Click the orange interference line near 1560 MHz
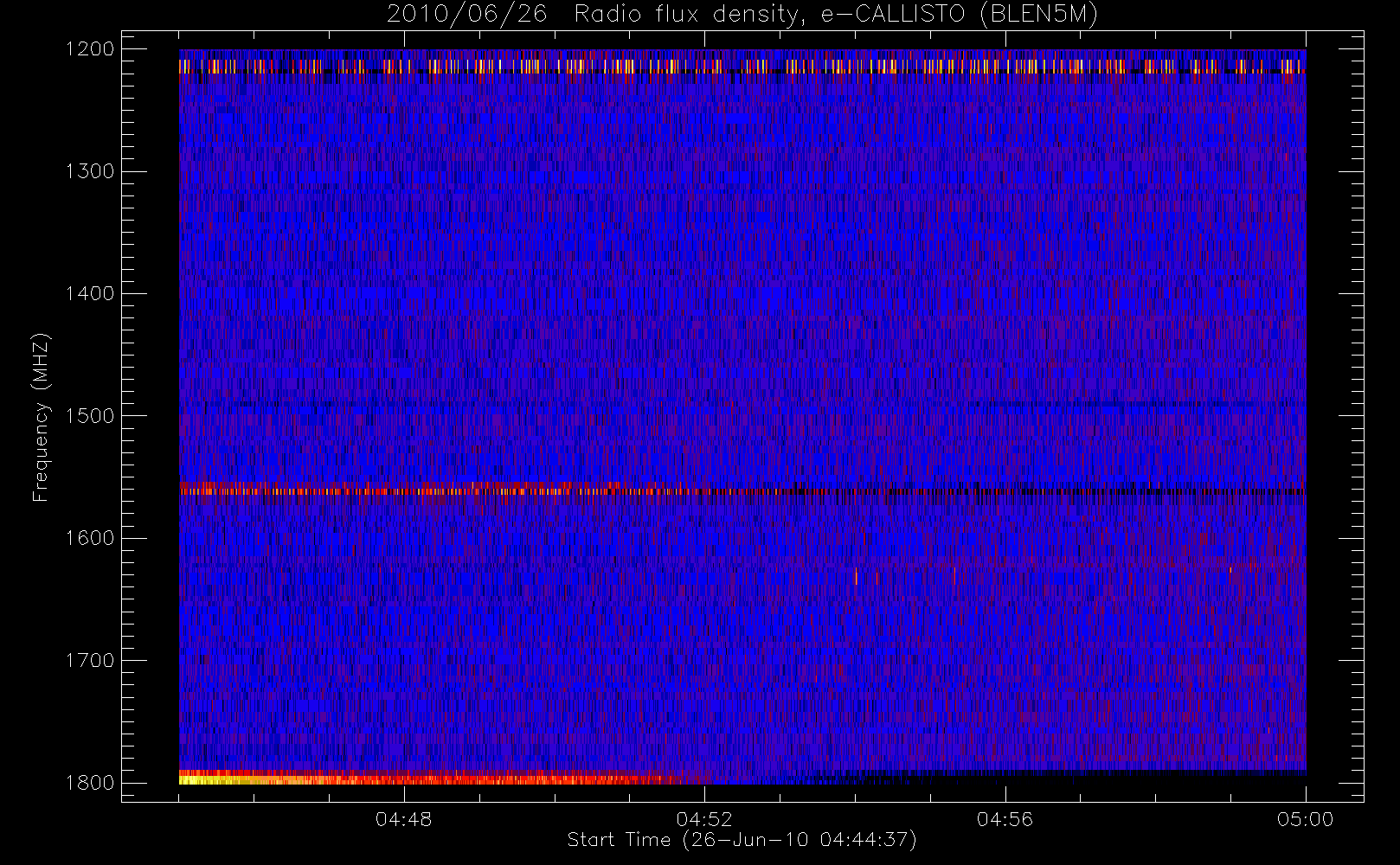This screenshot has height=865, width=1400. pos(742,490)
